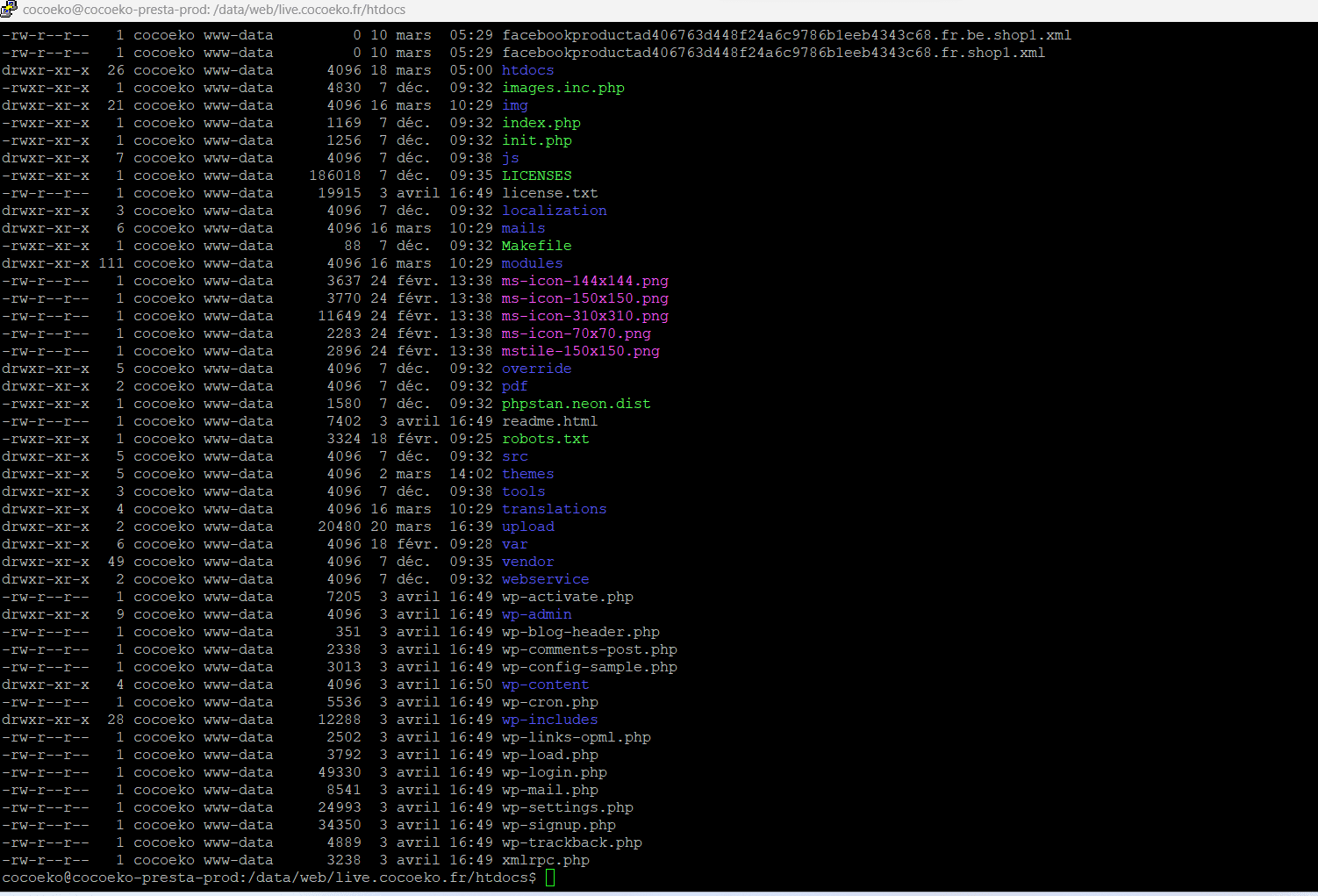Click the robots.txt filename
This screenshot has width=1318, height=896.
coord(545,439)
